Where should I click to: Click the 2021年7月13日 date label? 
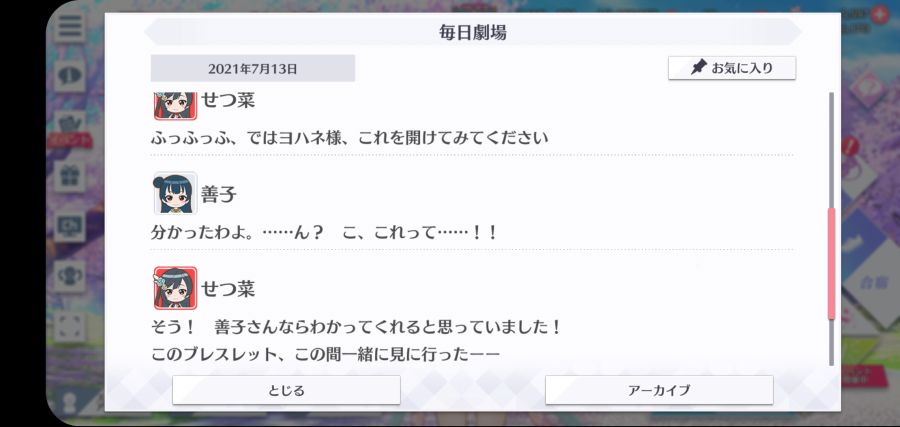point(253,69)
